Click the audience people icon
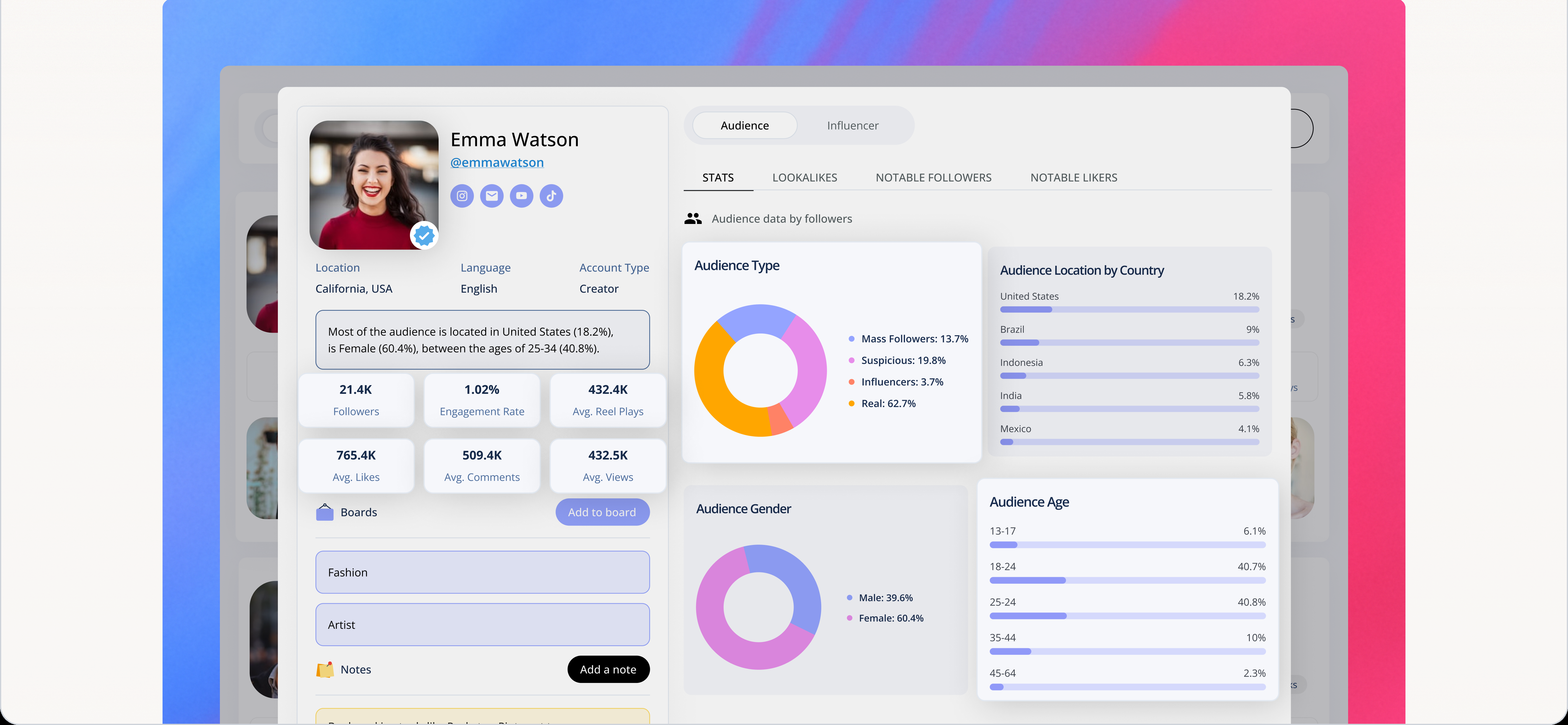1568x725 pixels. click(x=693, y=218)
